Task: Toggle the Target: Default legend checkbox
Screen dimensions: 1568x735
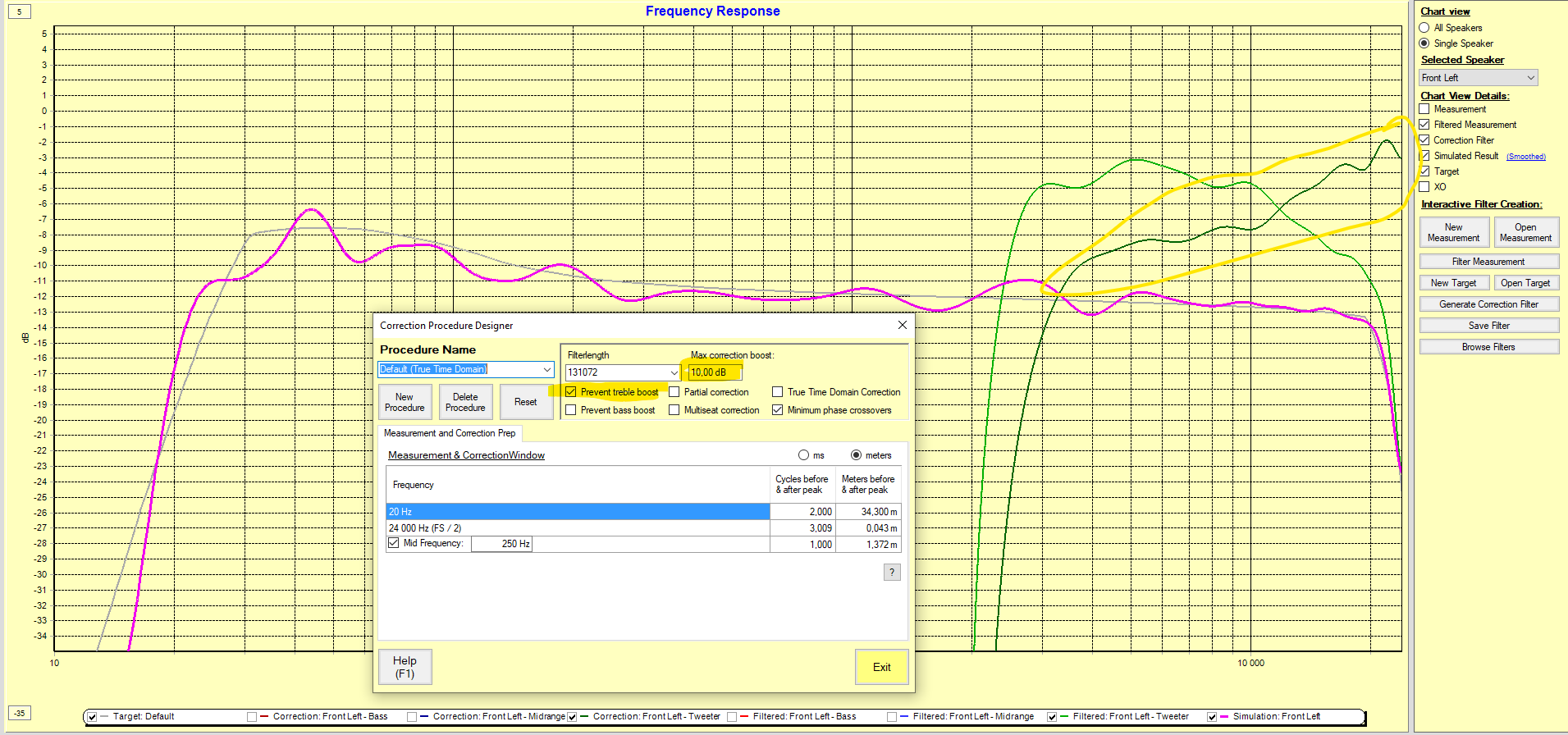Action: 92,717
